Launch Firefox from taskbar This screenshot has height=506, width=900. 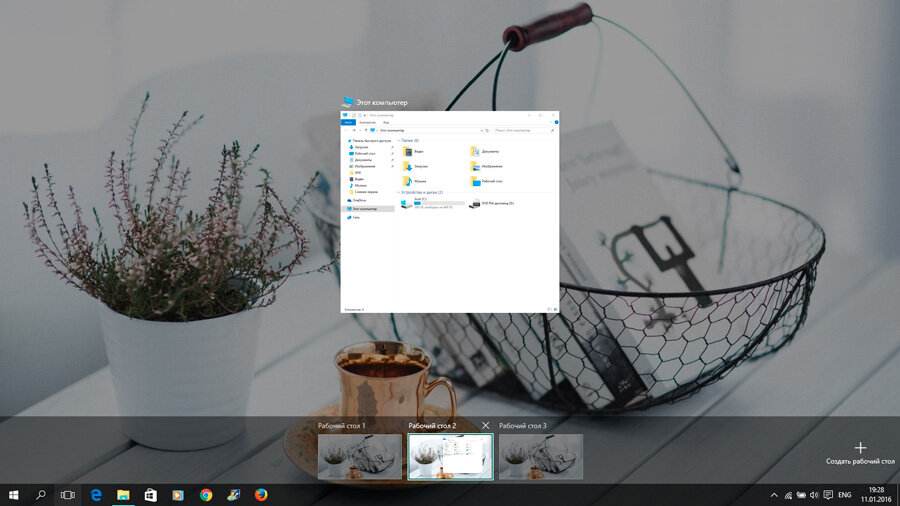261,495
